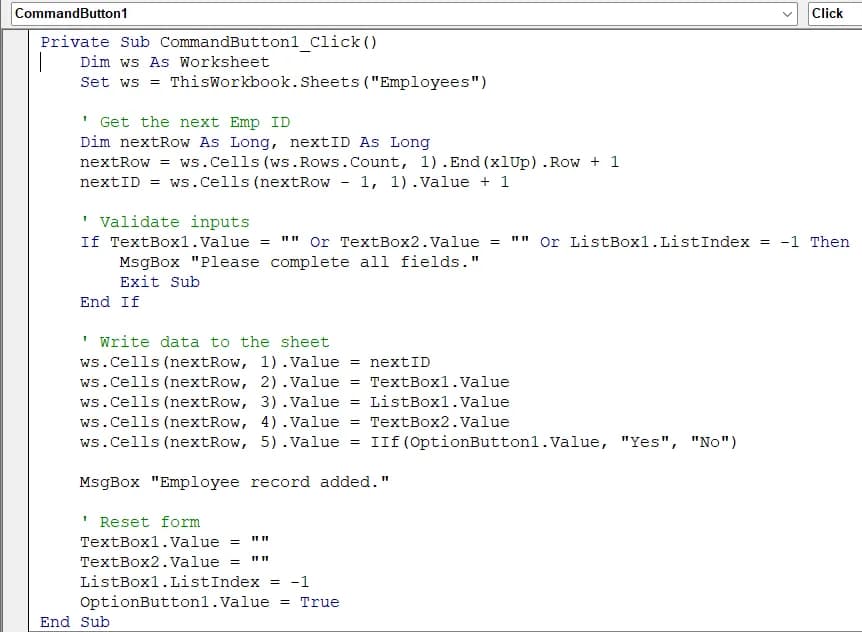Click the 'End Sub' statement
Screen dimensions: 862x632
(75, 622)
